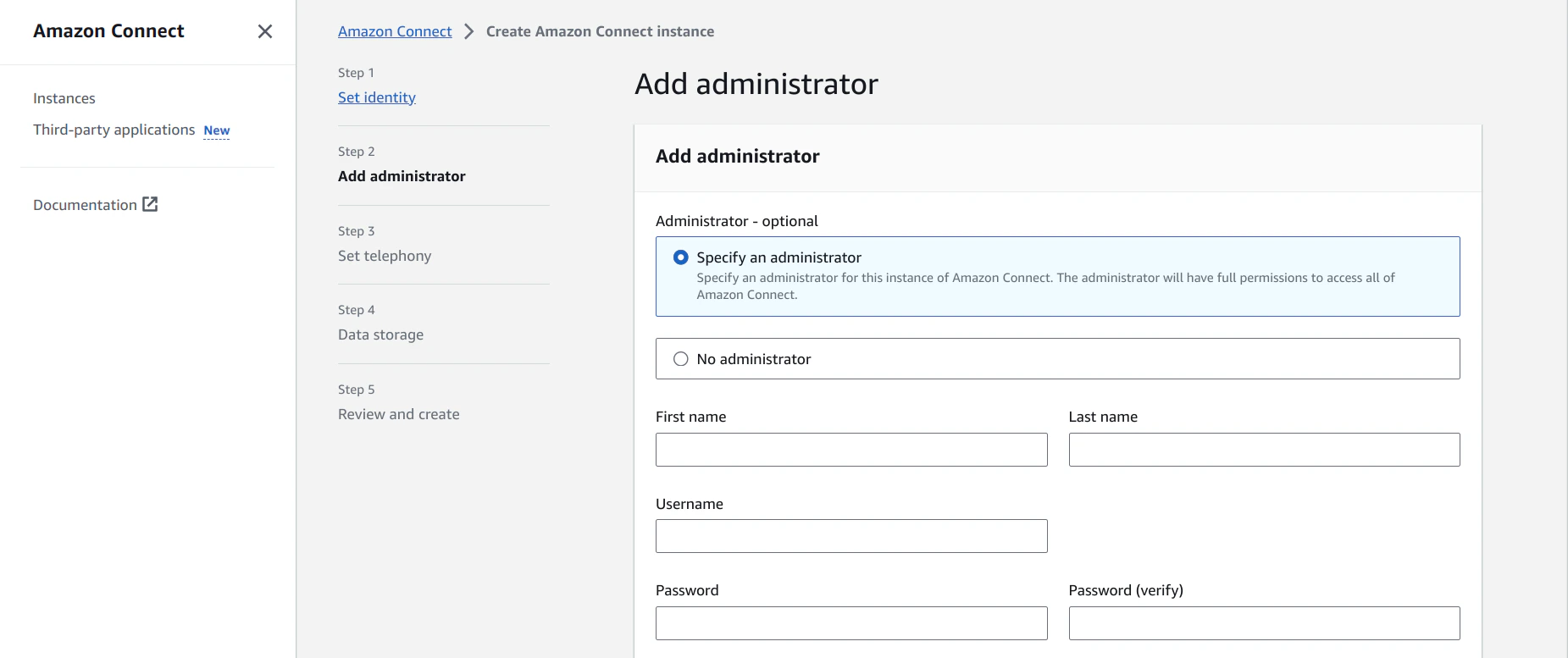Select the Data storage step

380,335
